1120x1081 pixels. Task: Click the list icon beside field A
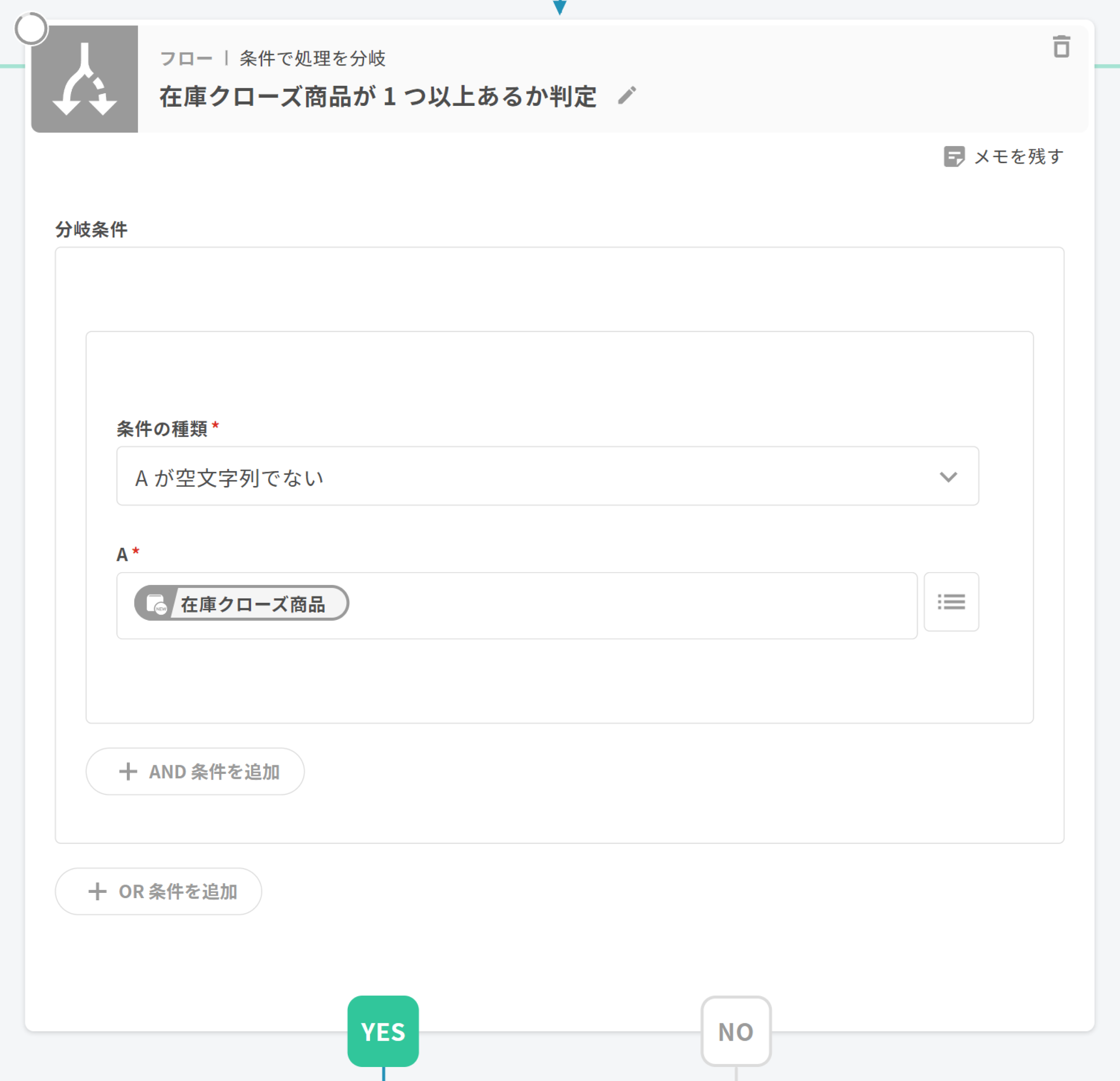click(951, 602)
